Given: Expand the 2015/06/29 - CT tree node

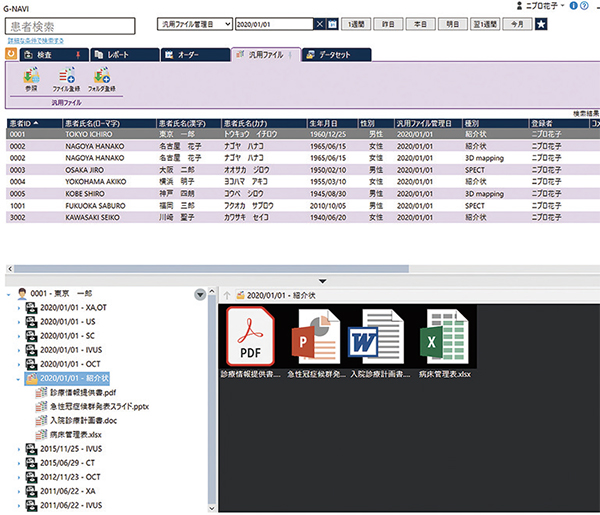Looking at the screenshot, I should click(19, 464).
